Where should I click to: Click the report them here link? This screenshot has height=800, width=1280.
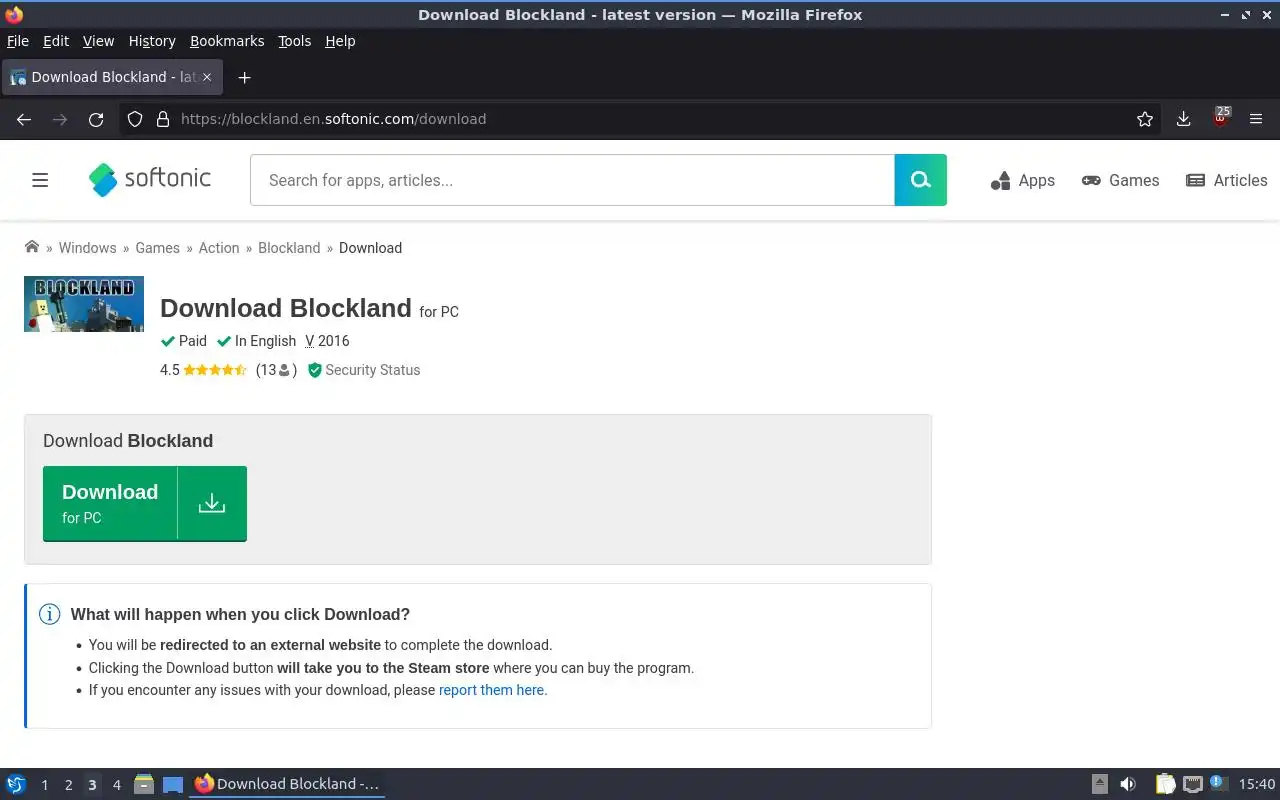click(493, 690)
